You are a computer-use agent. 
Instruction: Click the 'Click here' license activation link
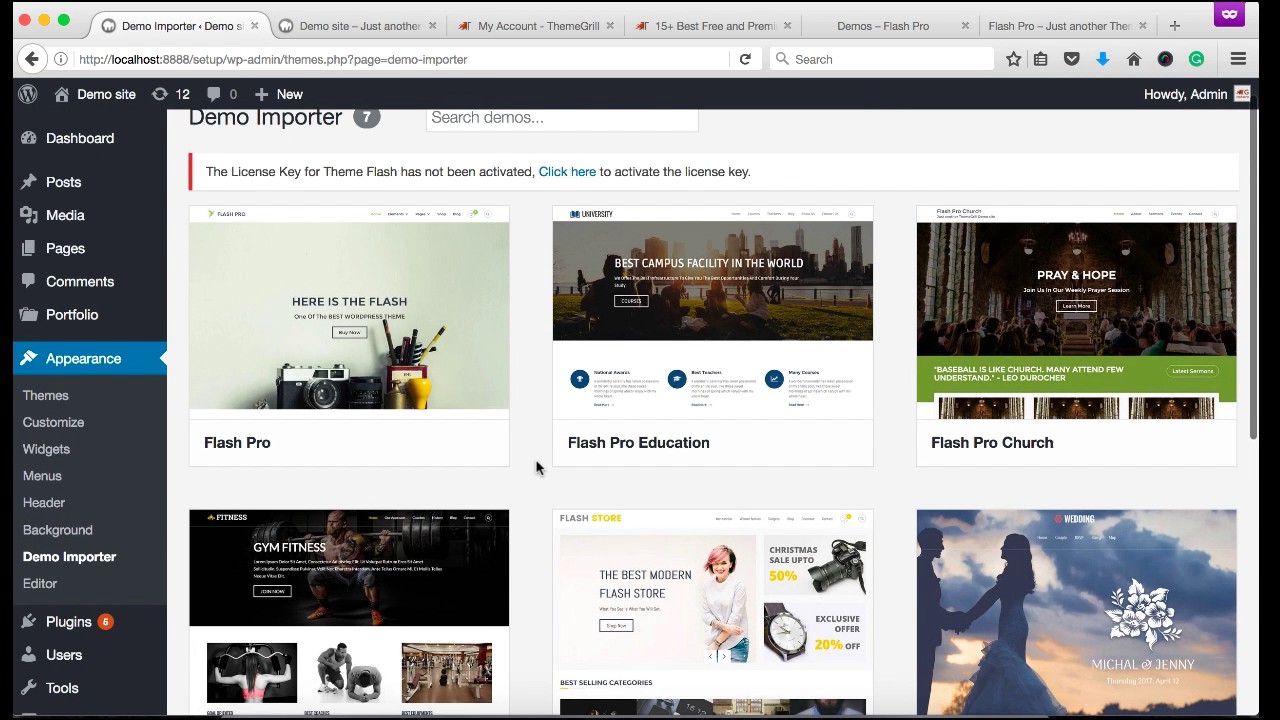point(567,172)
